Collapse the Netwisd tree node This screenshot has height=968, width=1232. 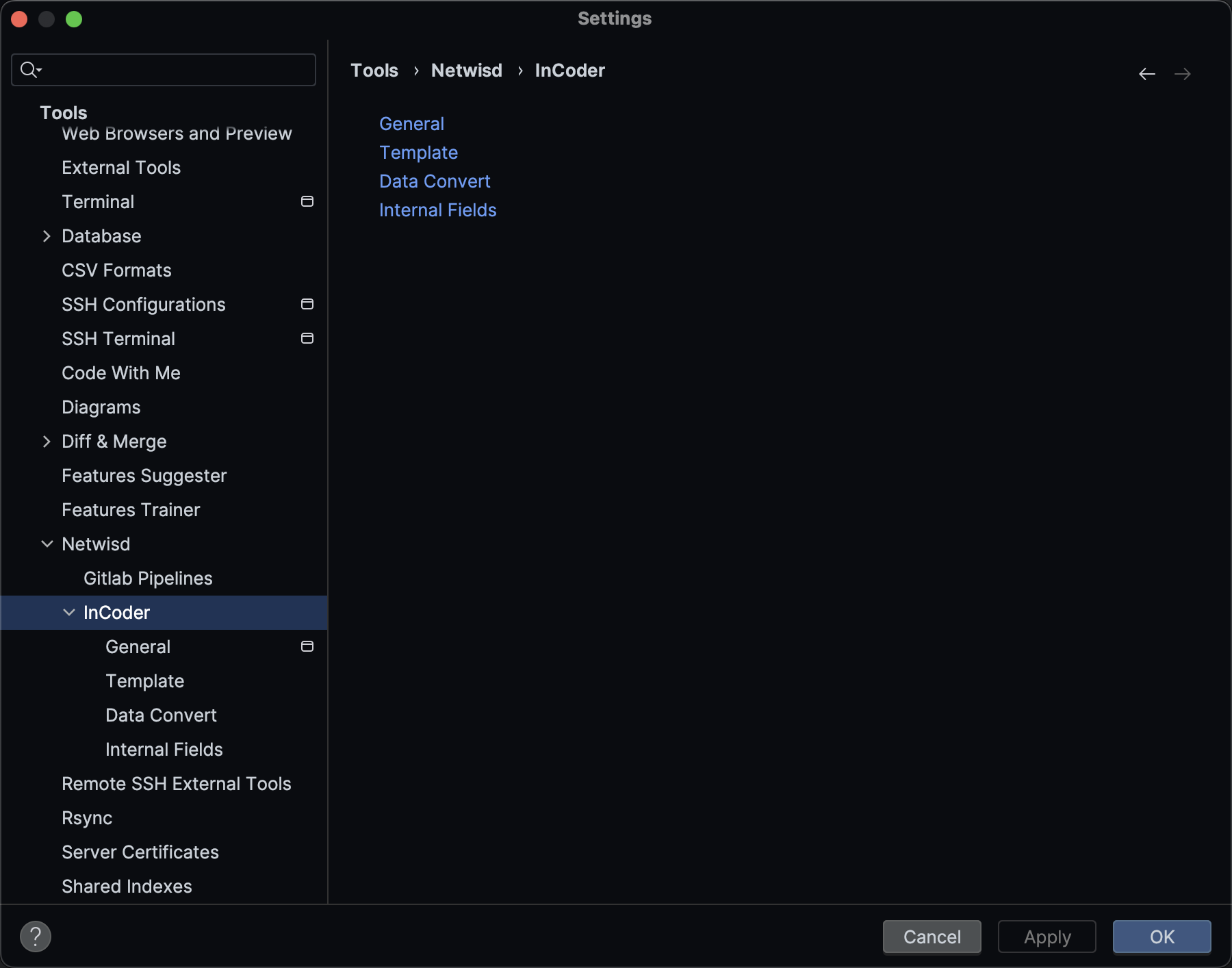47,544
